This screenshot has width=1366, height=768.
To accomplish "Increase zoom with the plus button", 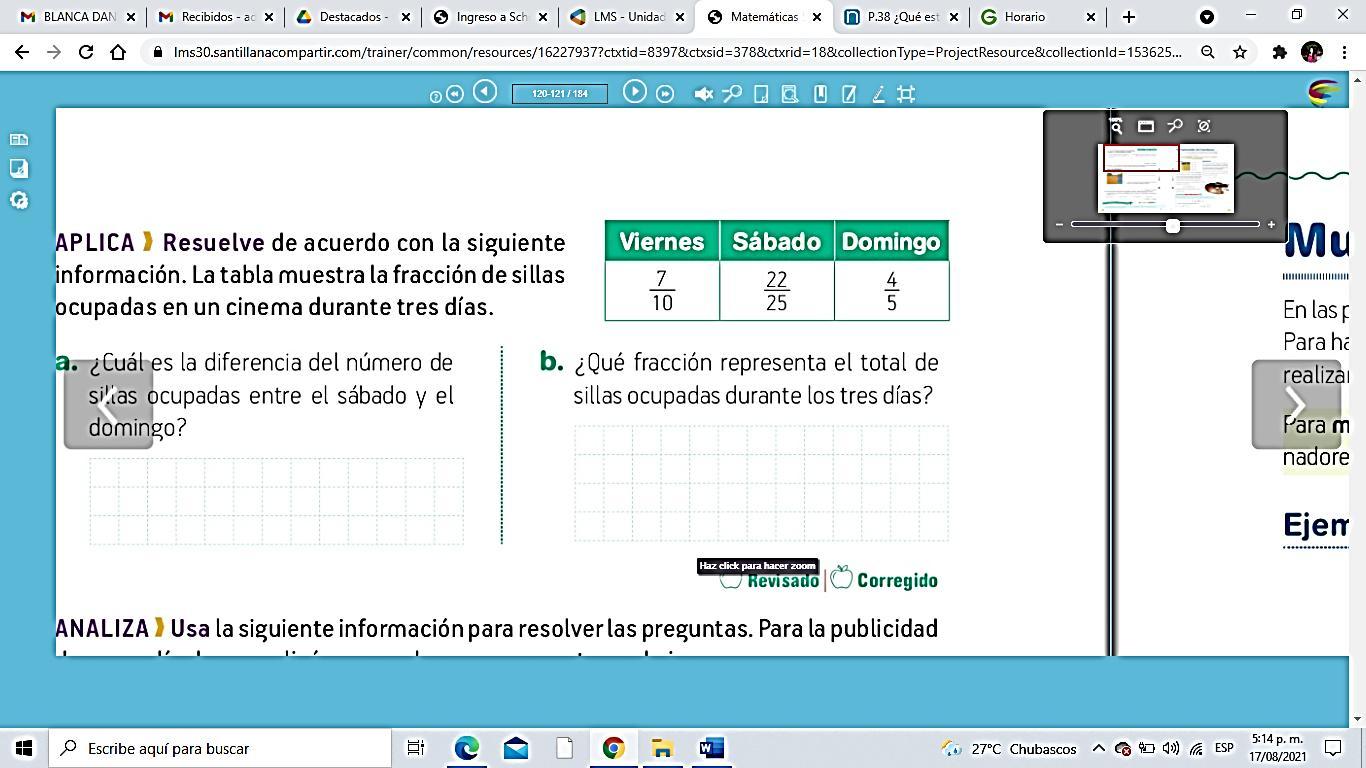I will (x=1271, y=225).
